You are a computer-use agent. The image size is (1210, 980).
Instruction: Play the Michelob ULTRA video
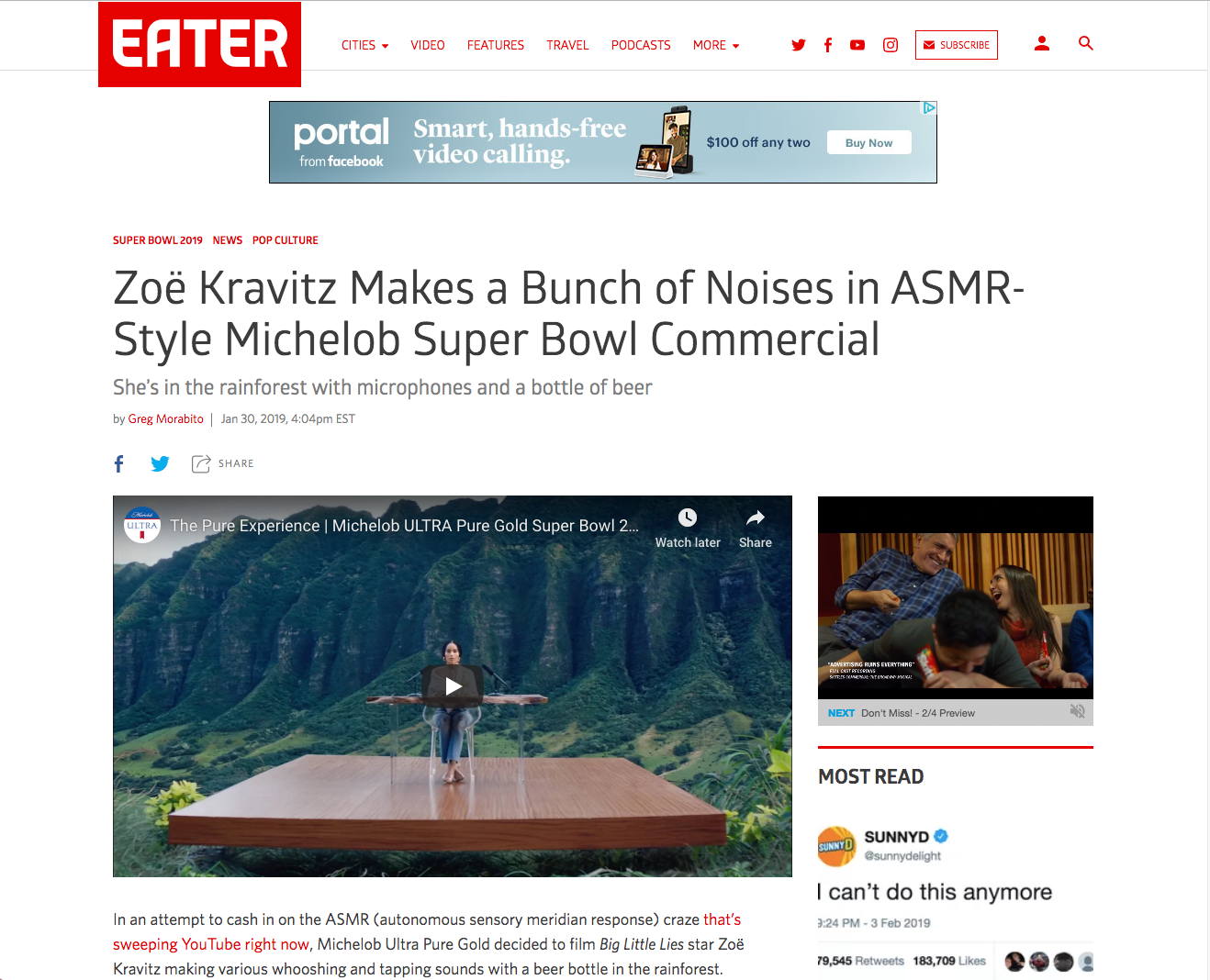[453, 685]
